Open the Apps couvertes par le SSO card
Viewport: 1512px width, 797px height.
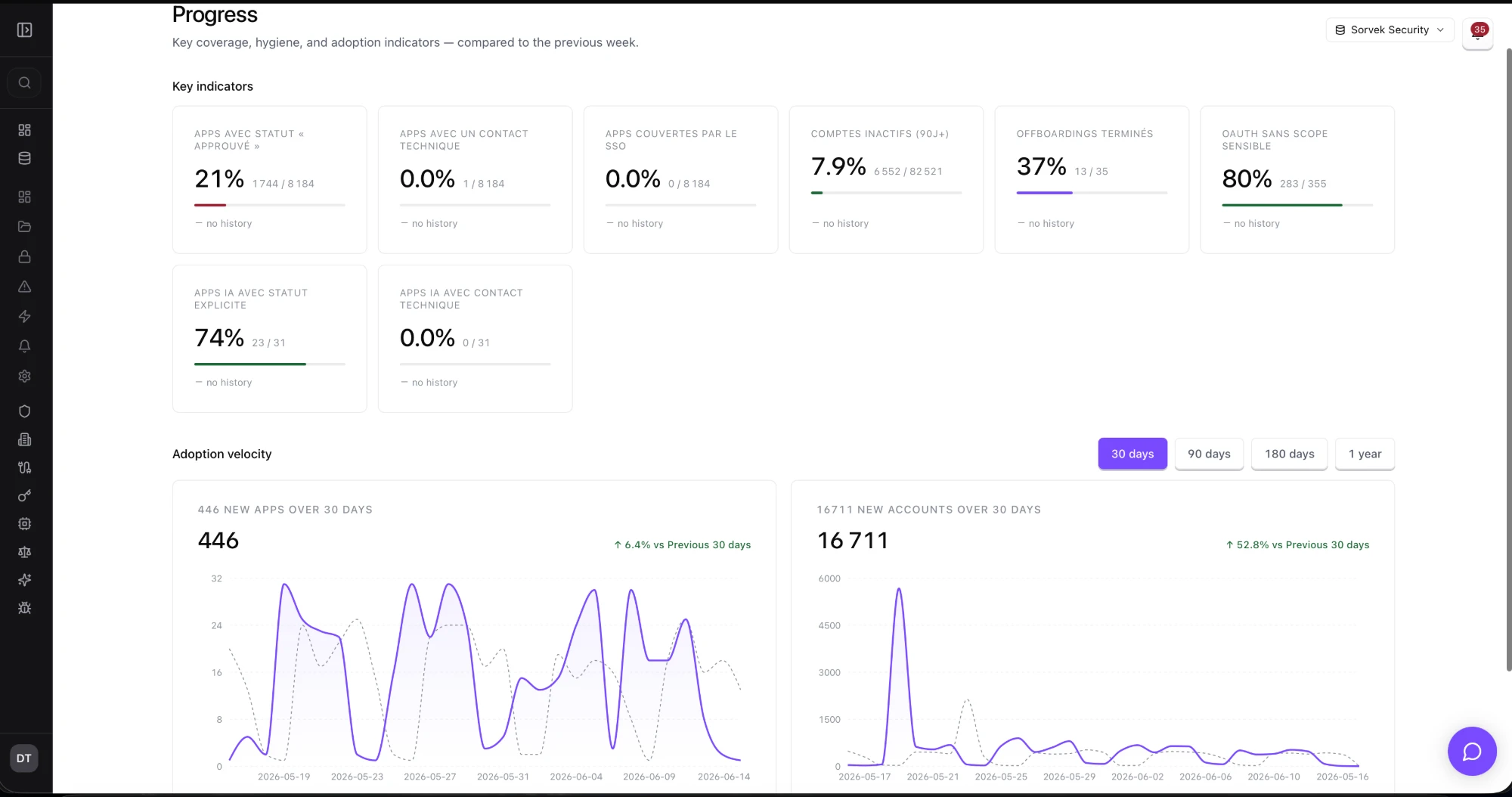pyautogui.click(x=681, y=180)
